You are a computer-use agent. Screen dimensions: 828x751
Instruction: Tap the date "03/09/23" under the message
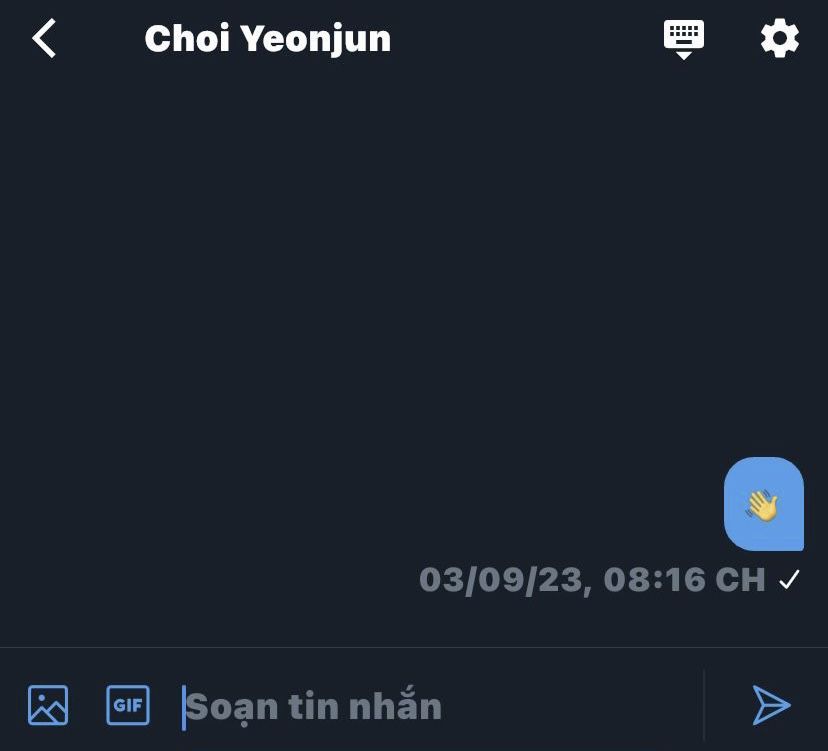[501, 580]
